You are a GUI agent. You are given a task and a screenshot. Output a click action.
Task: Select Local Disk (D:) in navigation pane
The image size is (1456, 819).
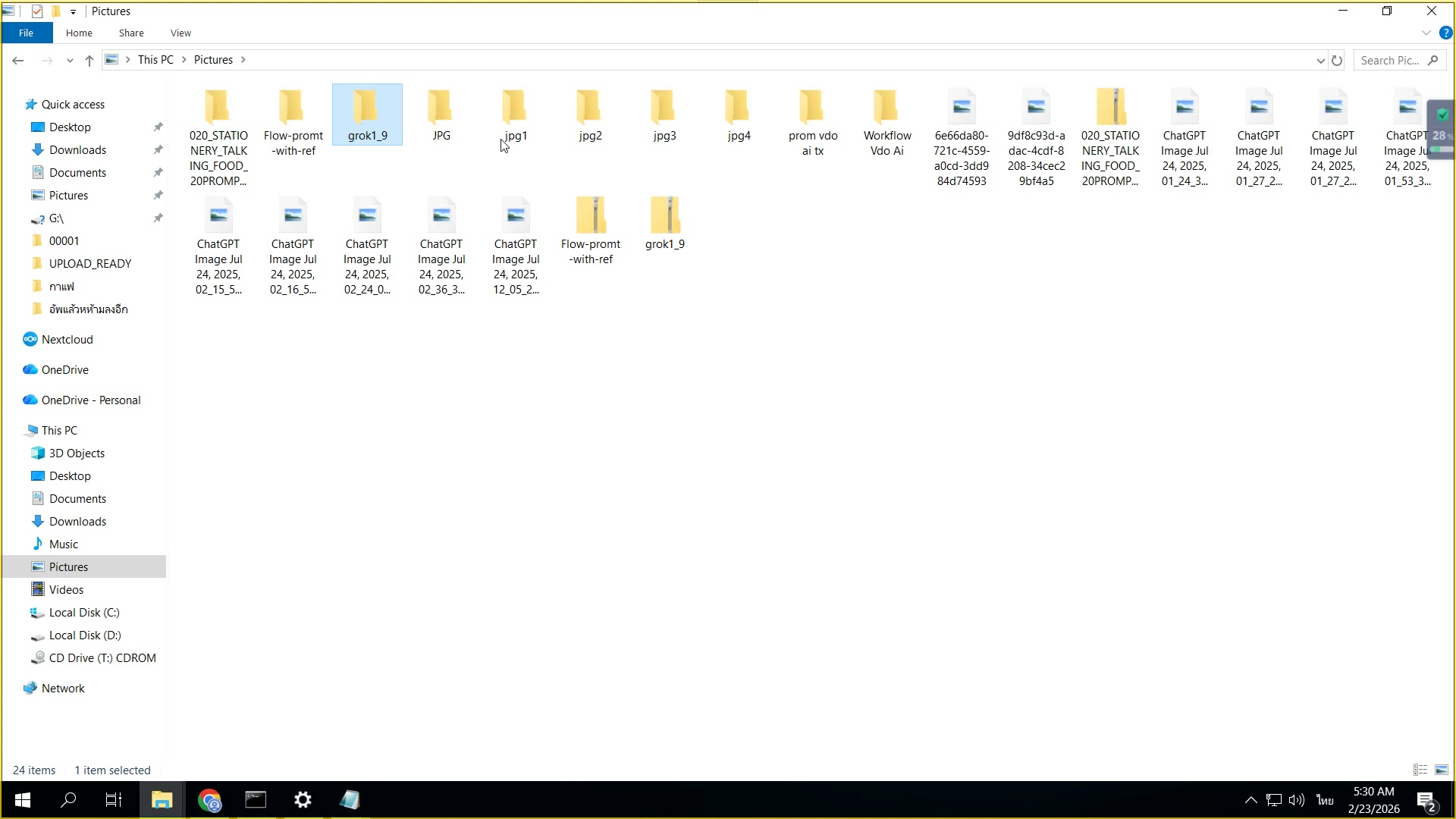(84, 635)
